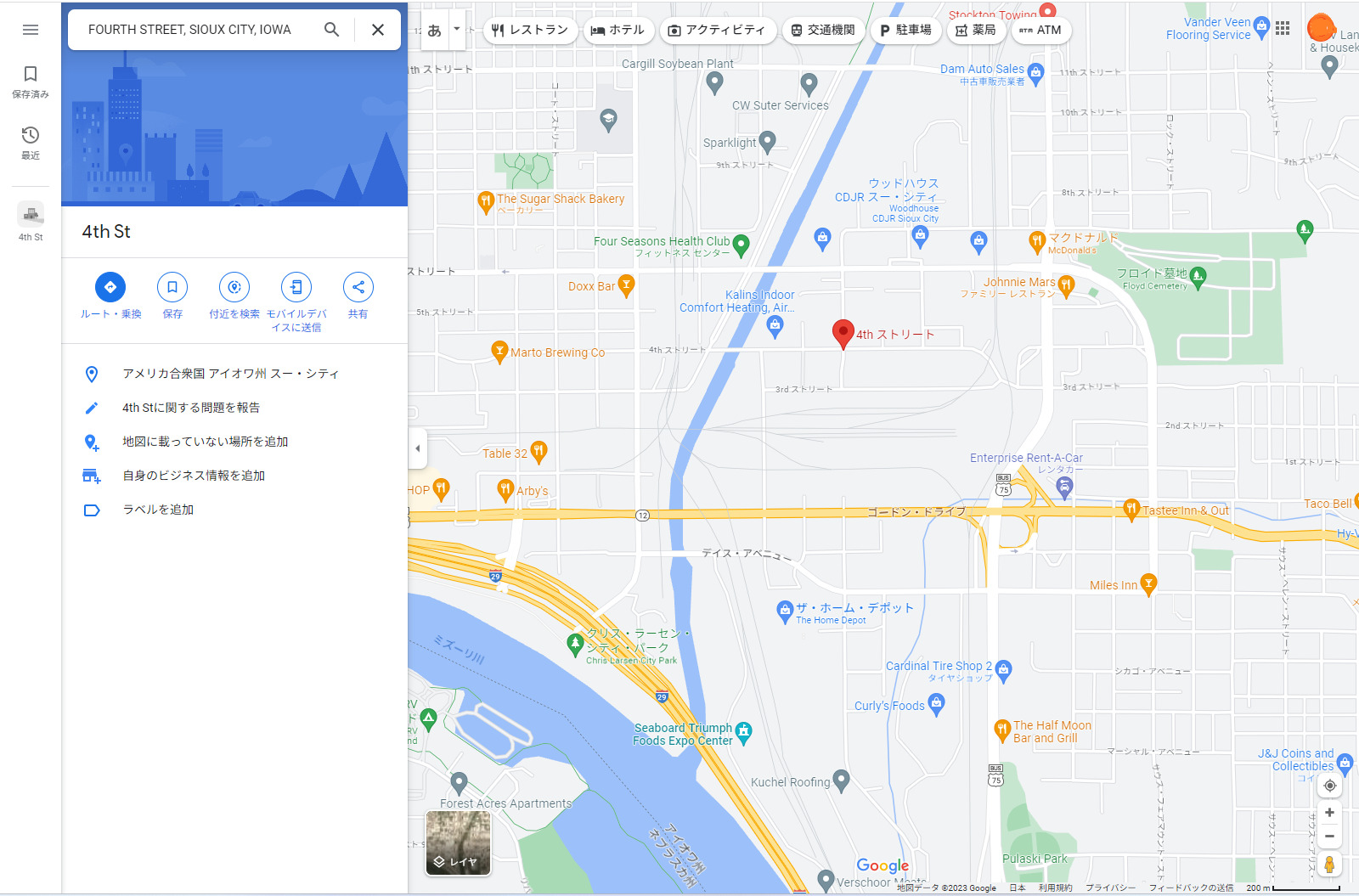This screenshot has width=1359, height=896.
Task: Open the Saved places sidebar item
Action: [31, 82]
